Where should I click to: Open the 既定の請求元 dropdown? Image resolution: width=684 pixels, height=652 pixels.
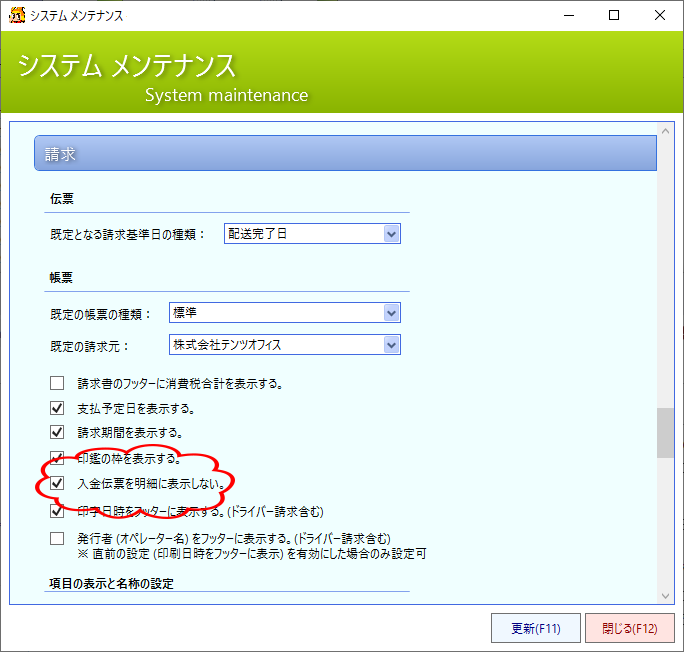(391, 345)
